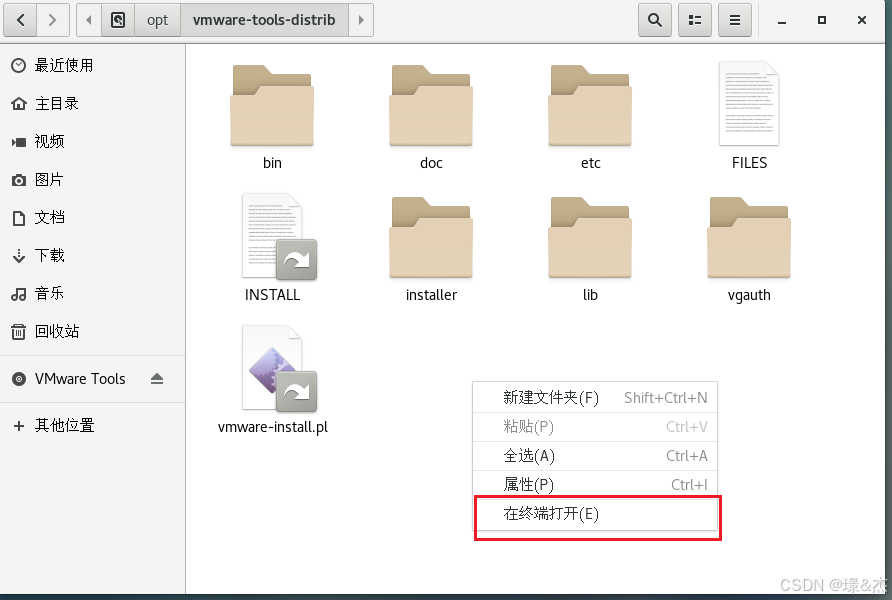Viewport: 892px width, 600px height.
Task: Show further path segments with right triangle
Action: 361,20
